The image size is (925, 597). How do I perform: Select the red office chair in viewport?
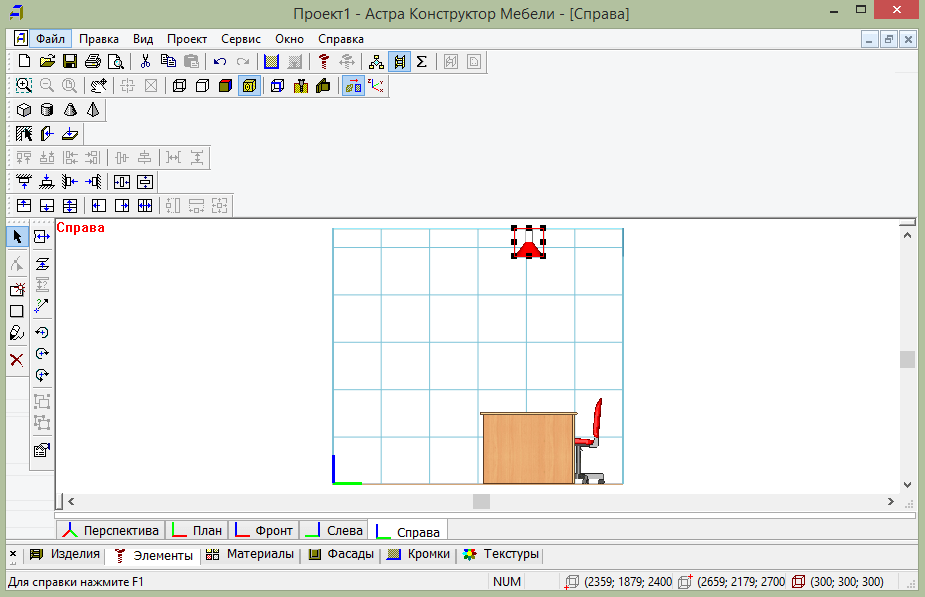(590, 441)
